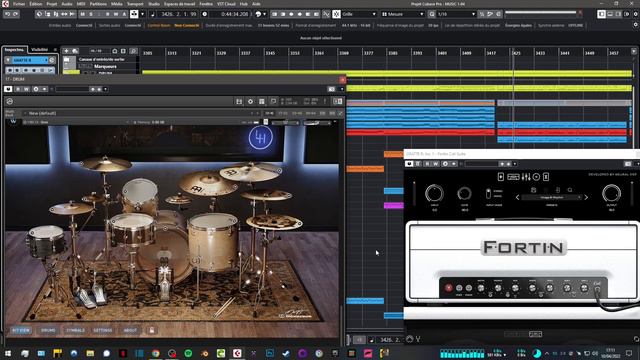Open the Kontakt settings gear icon

click(250, 101)
